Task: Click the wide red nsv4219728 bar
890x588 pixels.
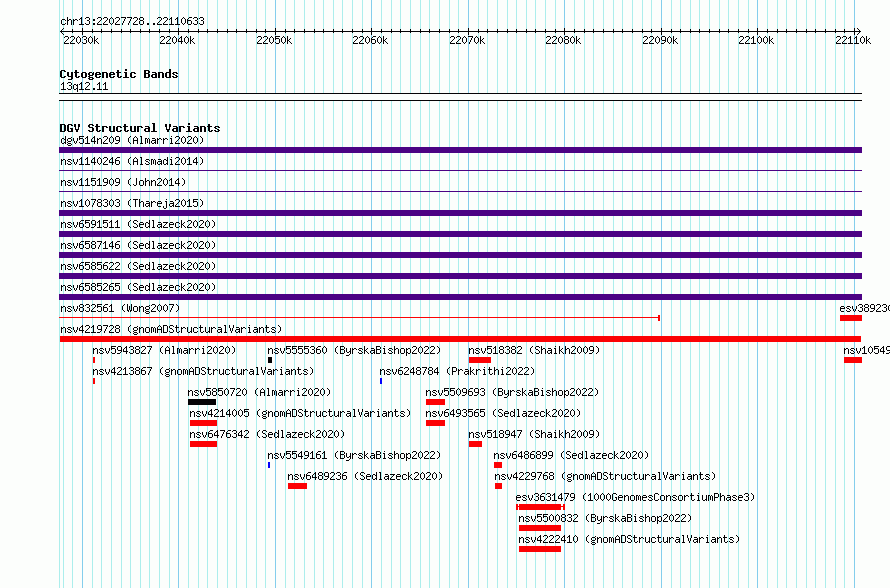Action: click(460, 339)
